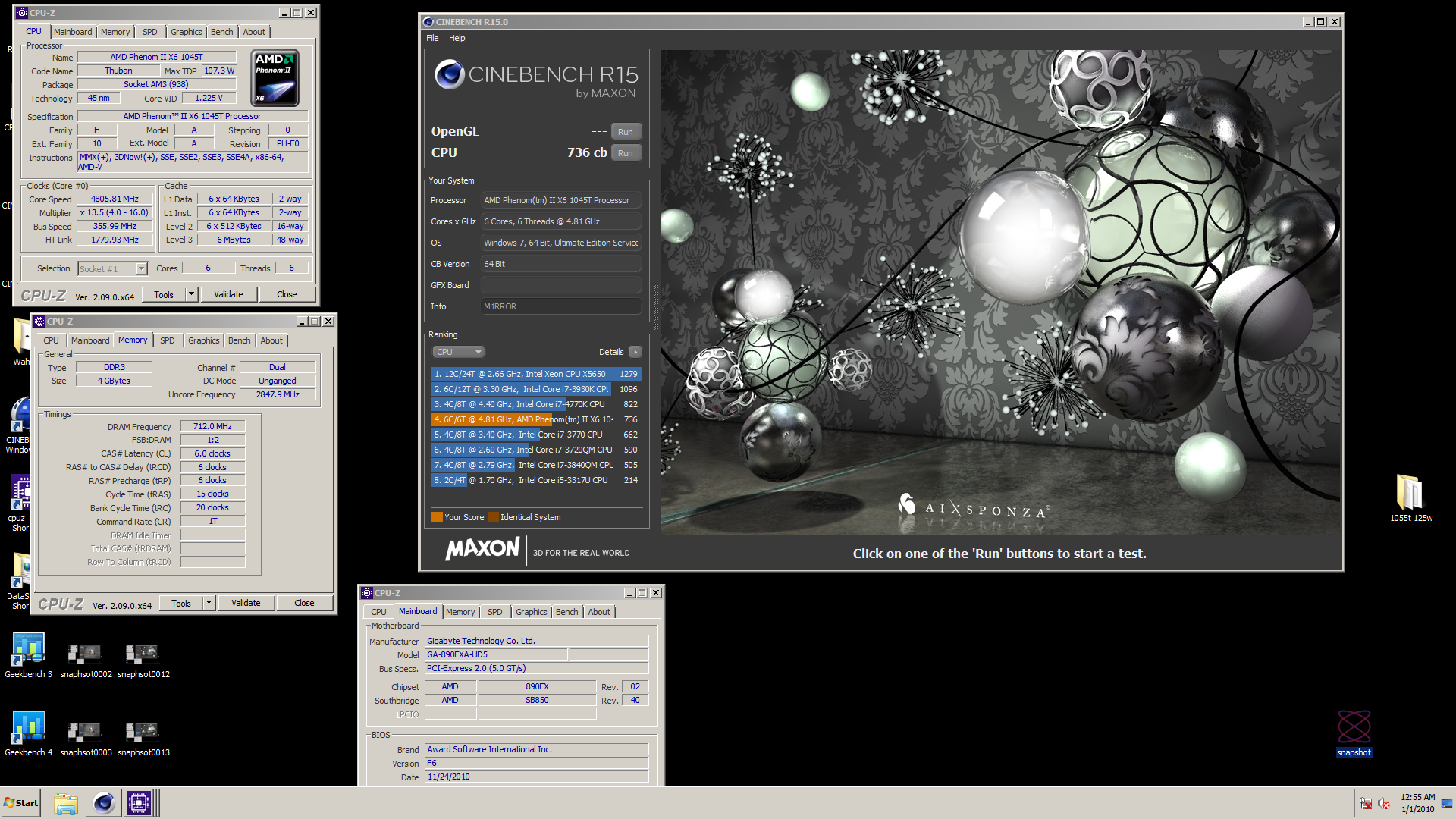Switch to SPD tab in top CPU-Z
This screenshot has height=819, width=1456.
150,32
